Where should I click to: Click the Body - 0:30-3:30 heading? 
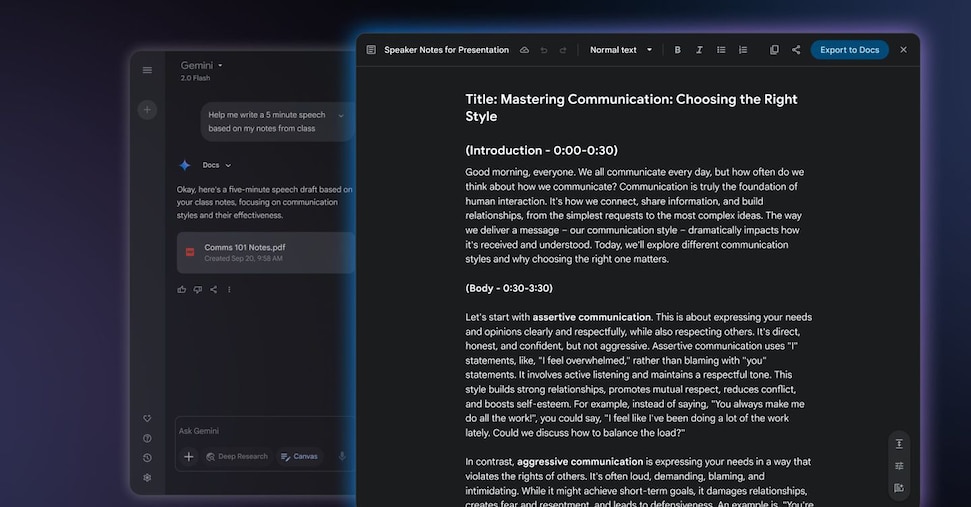(x=509, y=288)
